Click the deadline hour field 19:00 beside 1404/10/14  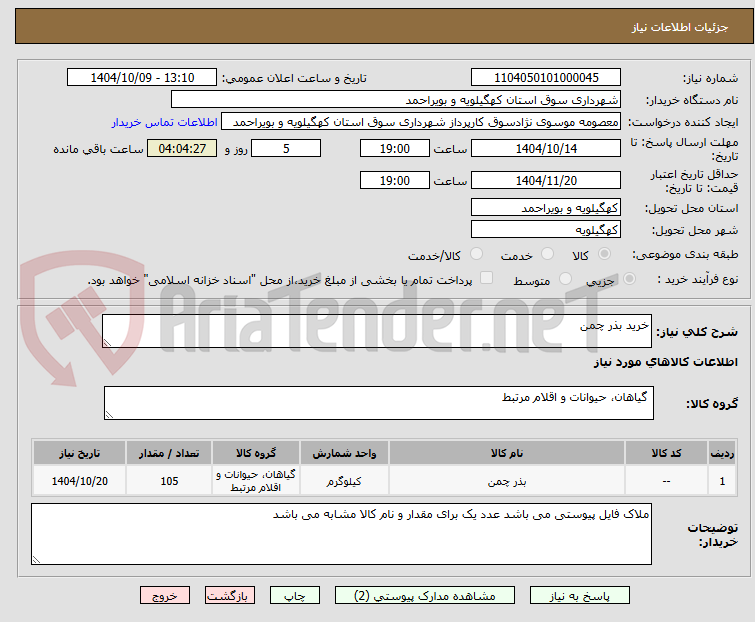coord(395,148)
